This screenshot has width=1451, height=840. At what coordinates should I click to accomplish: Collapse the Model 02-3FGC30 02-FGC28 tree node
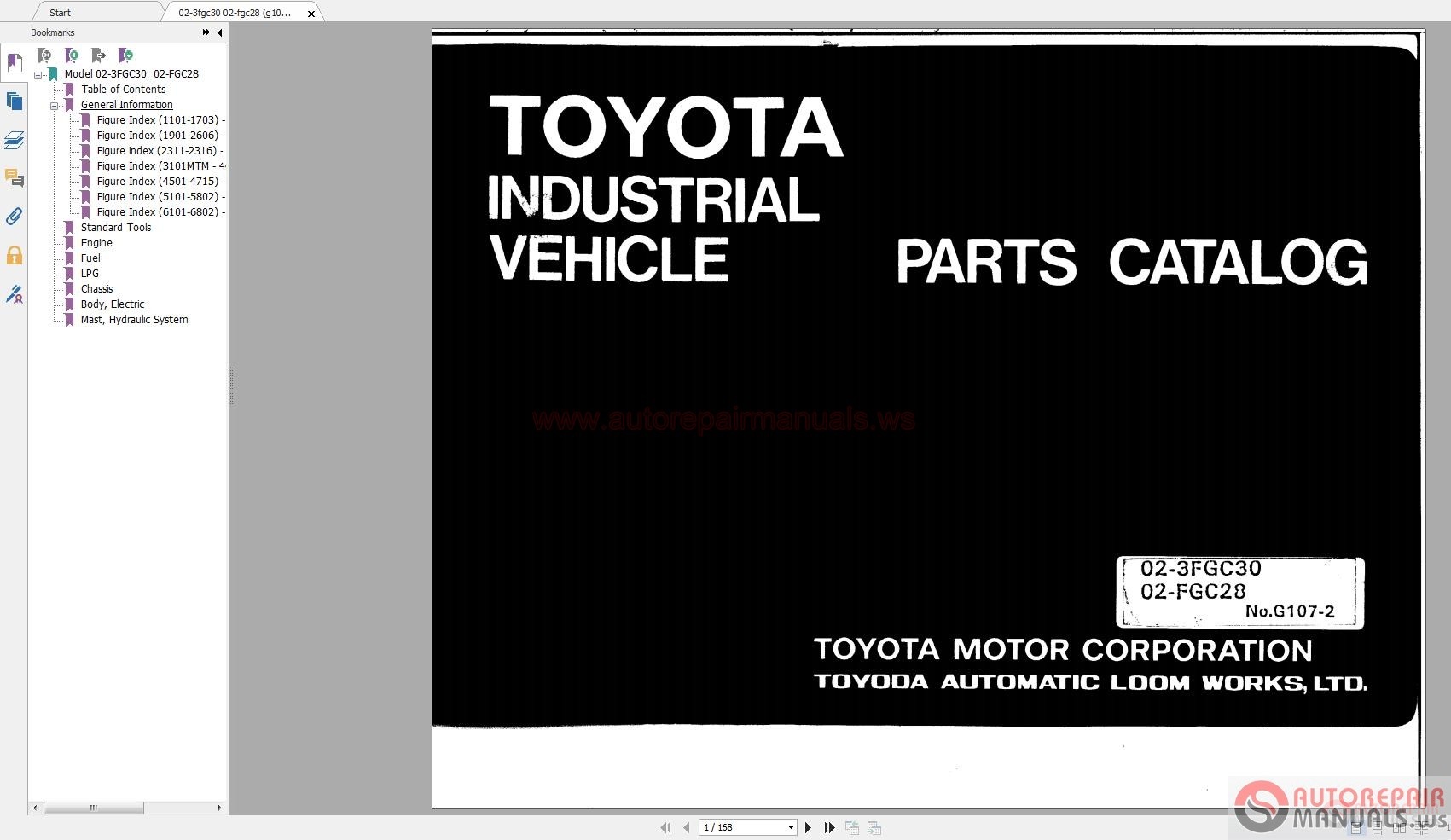coord(38,74)
